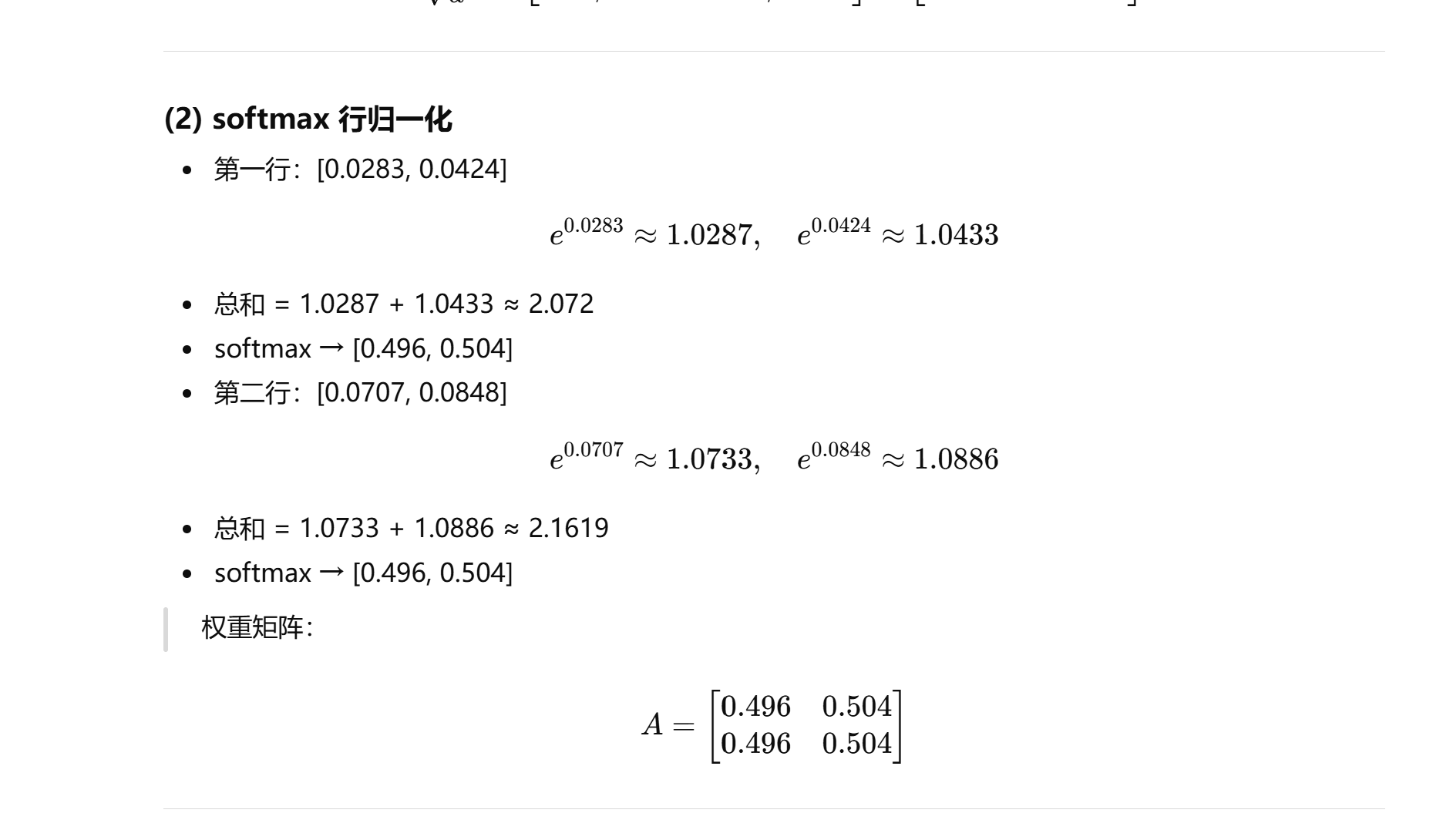This screenshot has width=1443, height=840.
Task: Click the gray blockquote bar beside 权重矩阵
Action: pyautogui.click(x=166, y=630)
